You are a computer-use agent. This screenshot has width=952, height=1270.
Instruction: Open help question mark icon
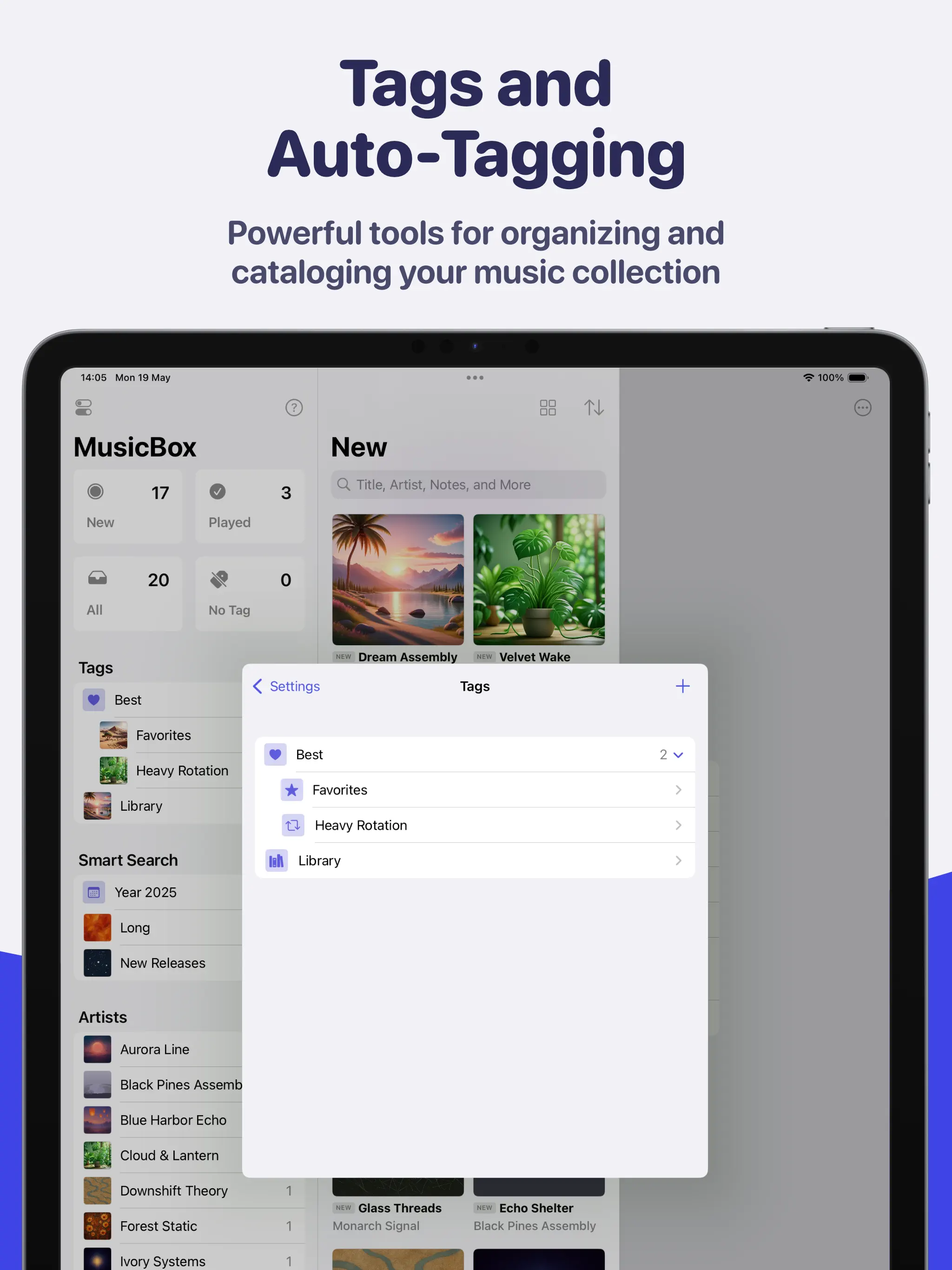coord(294,408)
